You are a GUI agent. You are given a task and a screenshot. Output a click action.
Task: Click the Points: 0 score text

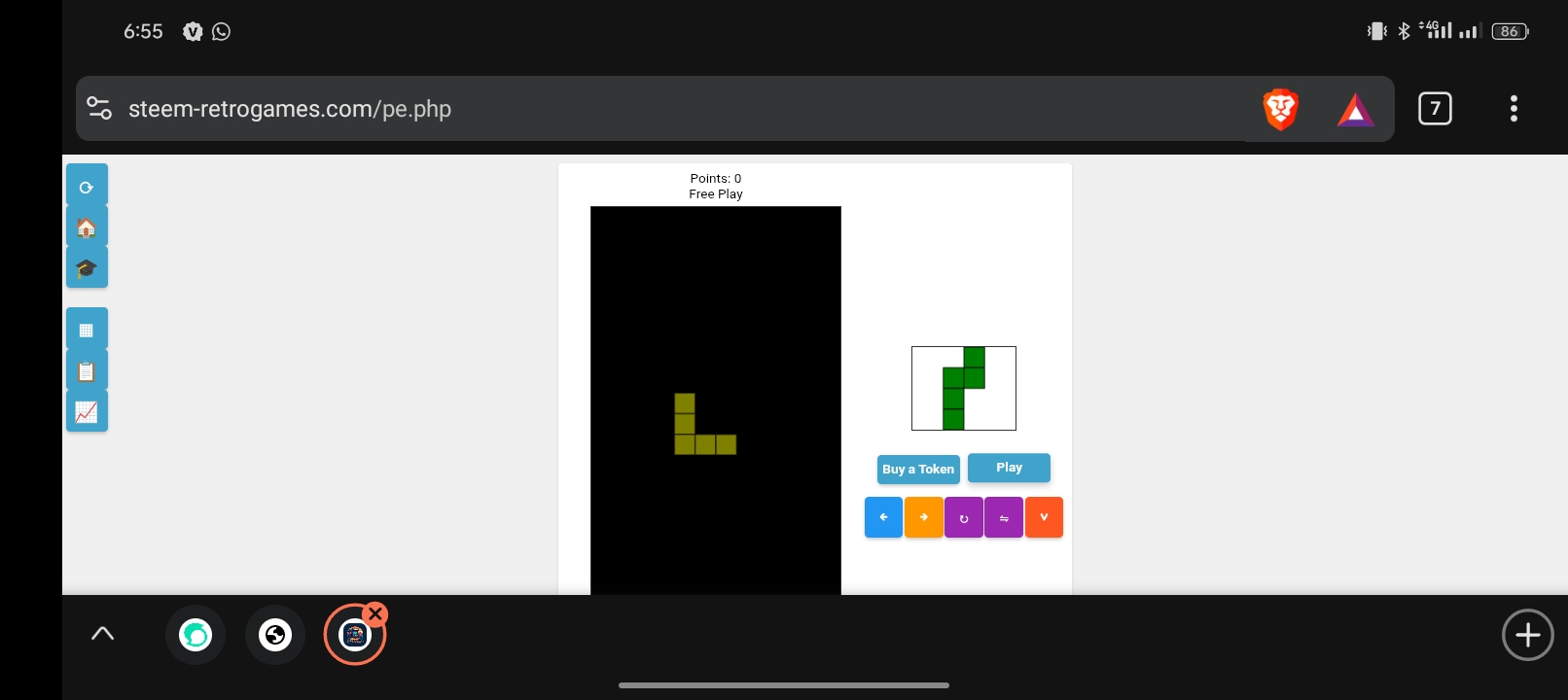pos(716,178)
